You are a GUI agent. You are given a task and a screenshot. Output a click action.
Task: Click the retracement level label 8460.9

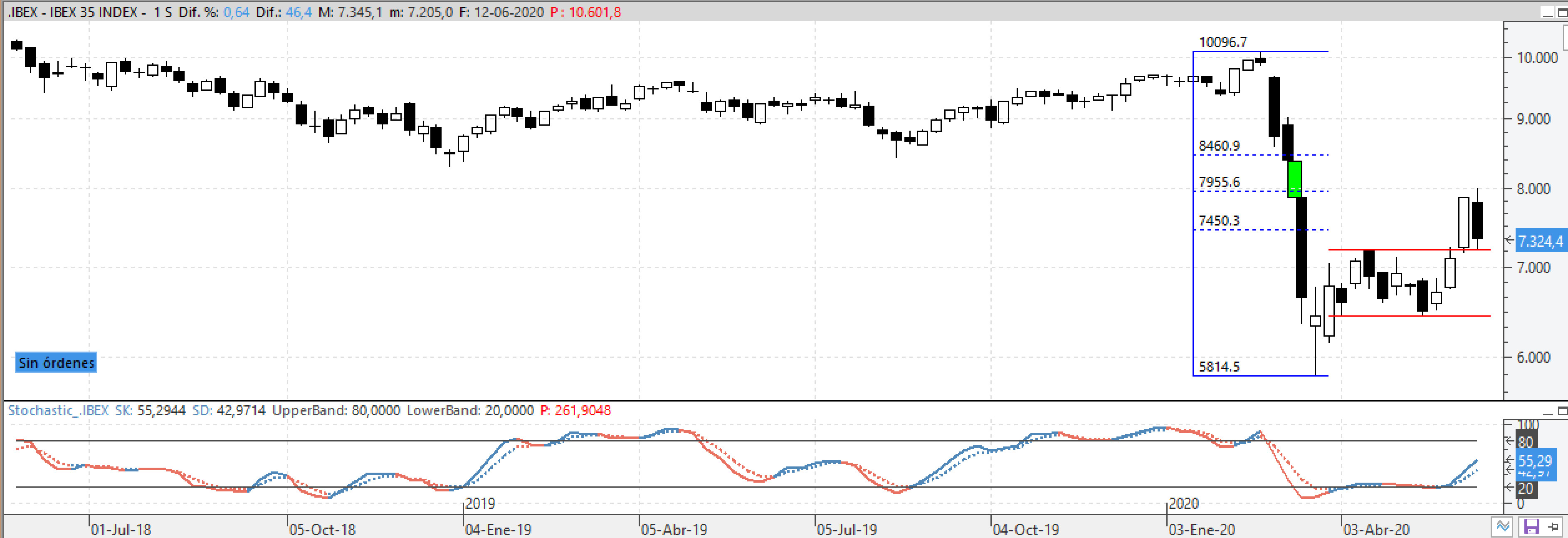pos(1219,146)
